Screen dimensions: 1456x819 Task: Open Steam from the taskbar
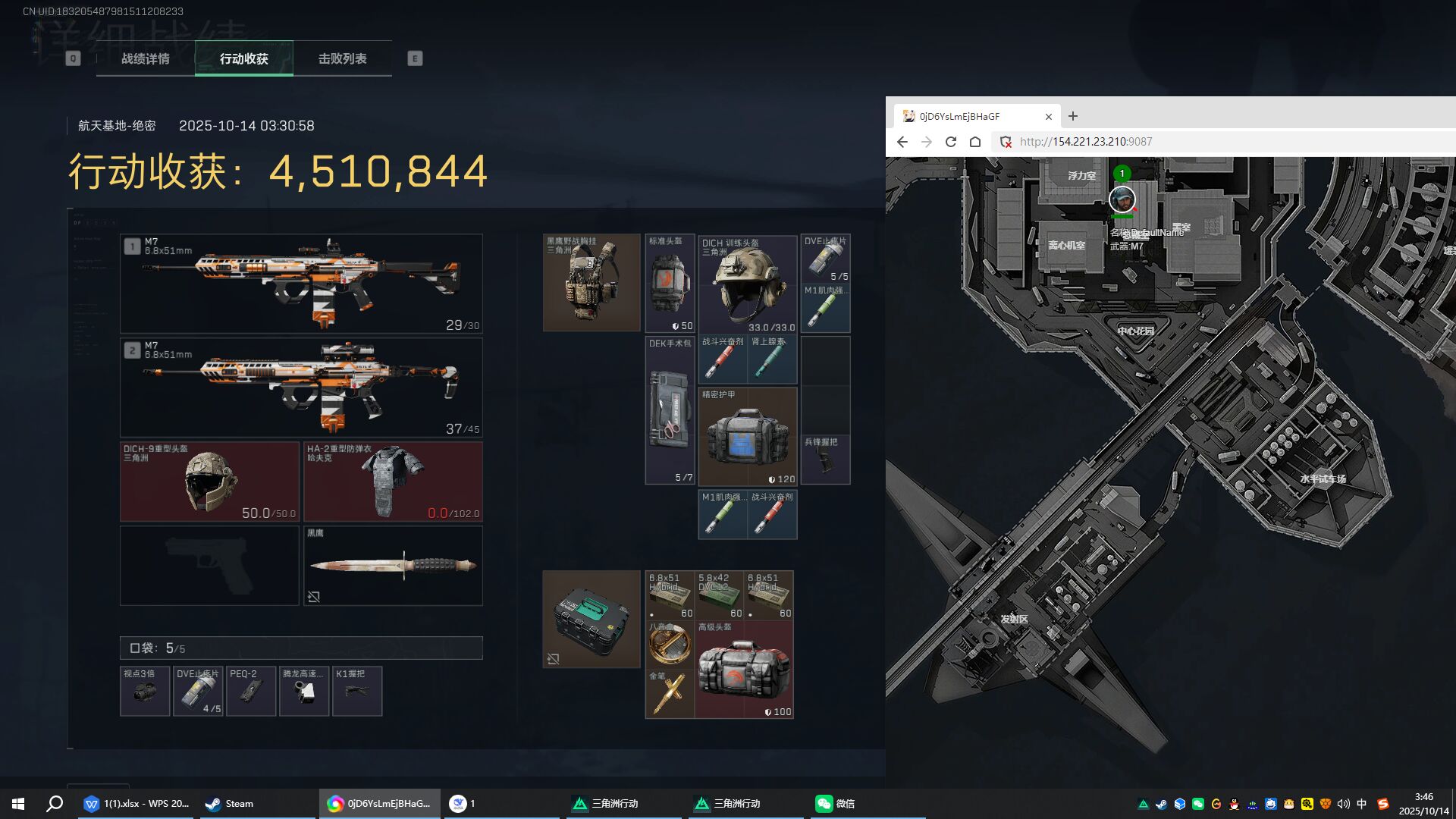coord(230,804)
